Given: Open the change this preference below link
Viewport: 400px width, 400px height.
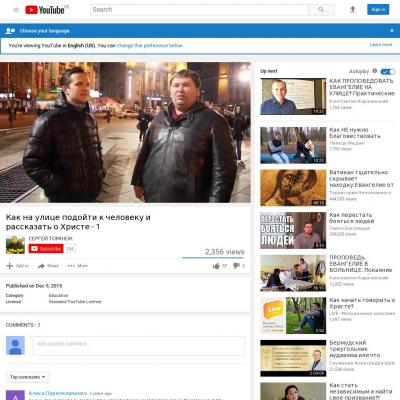Looking at the screenshot, I should pos(150,46).
